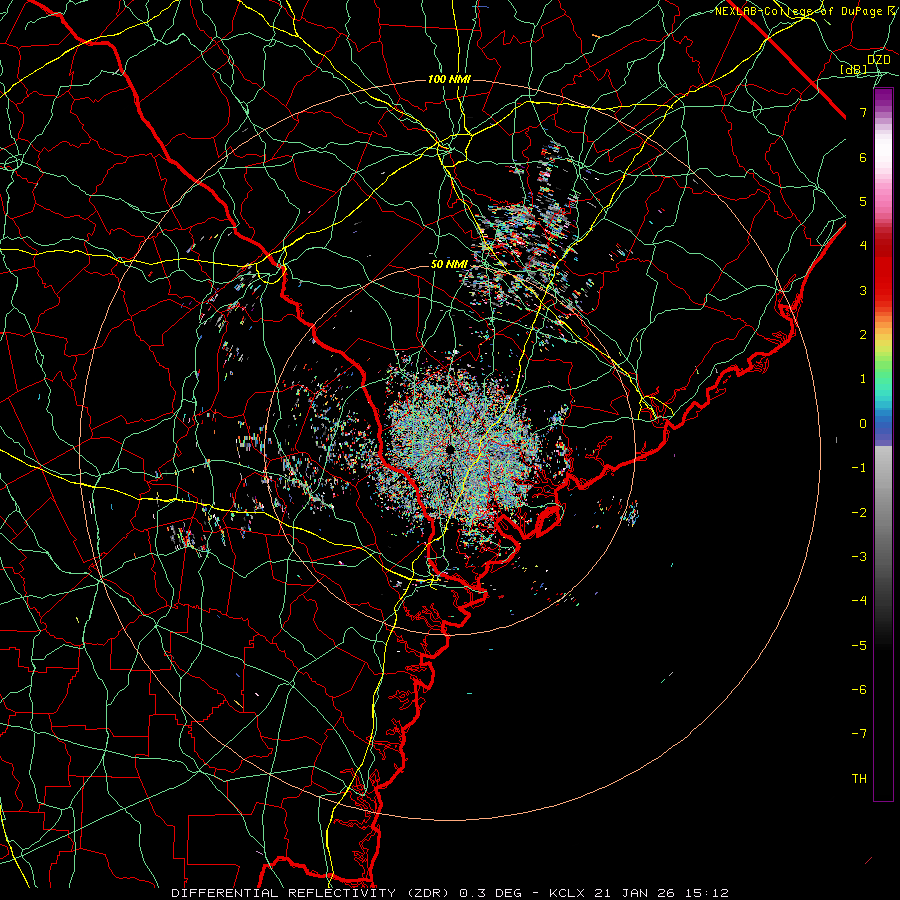
Task: Click "KCLX" station ID in the caption
Action: pyautogui.click(x=567, y=893)
